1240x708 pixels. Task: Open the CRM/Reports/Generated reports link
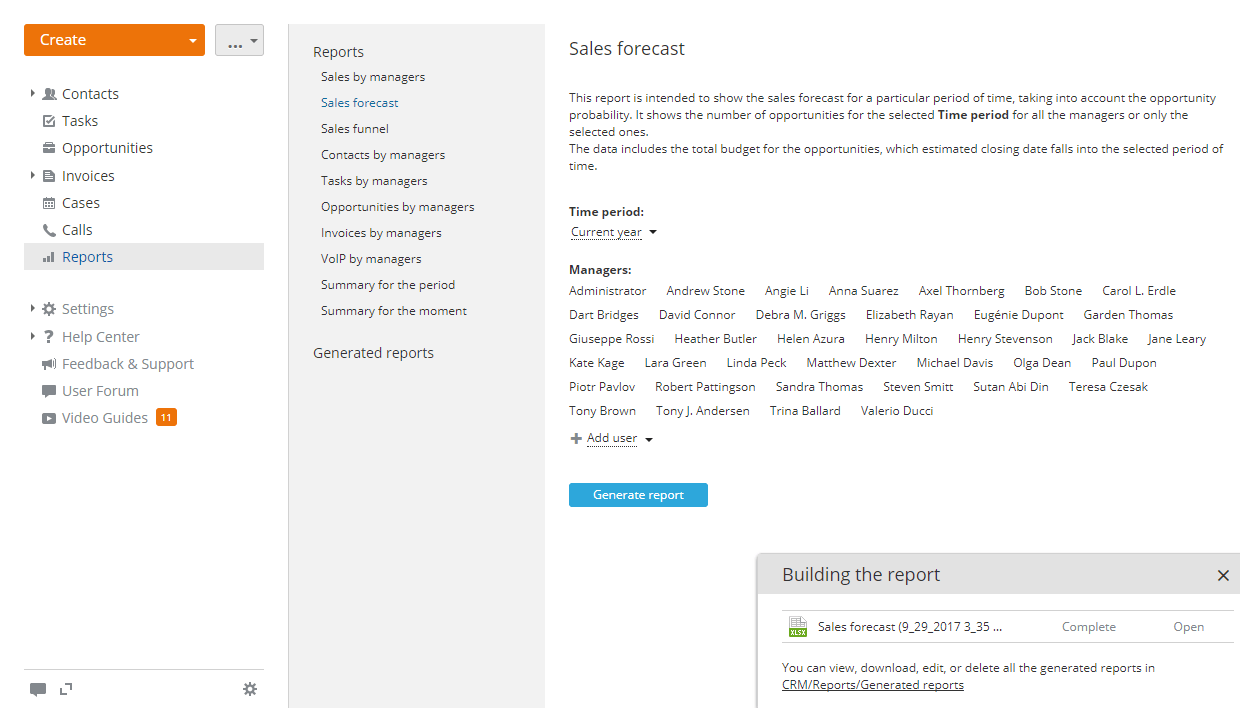coord(872,684)
